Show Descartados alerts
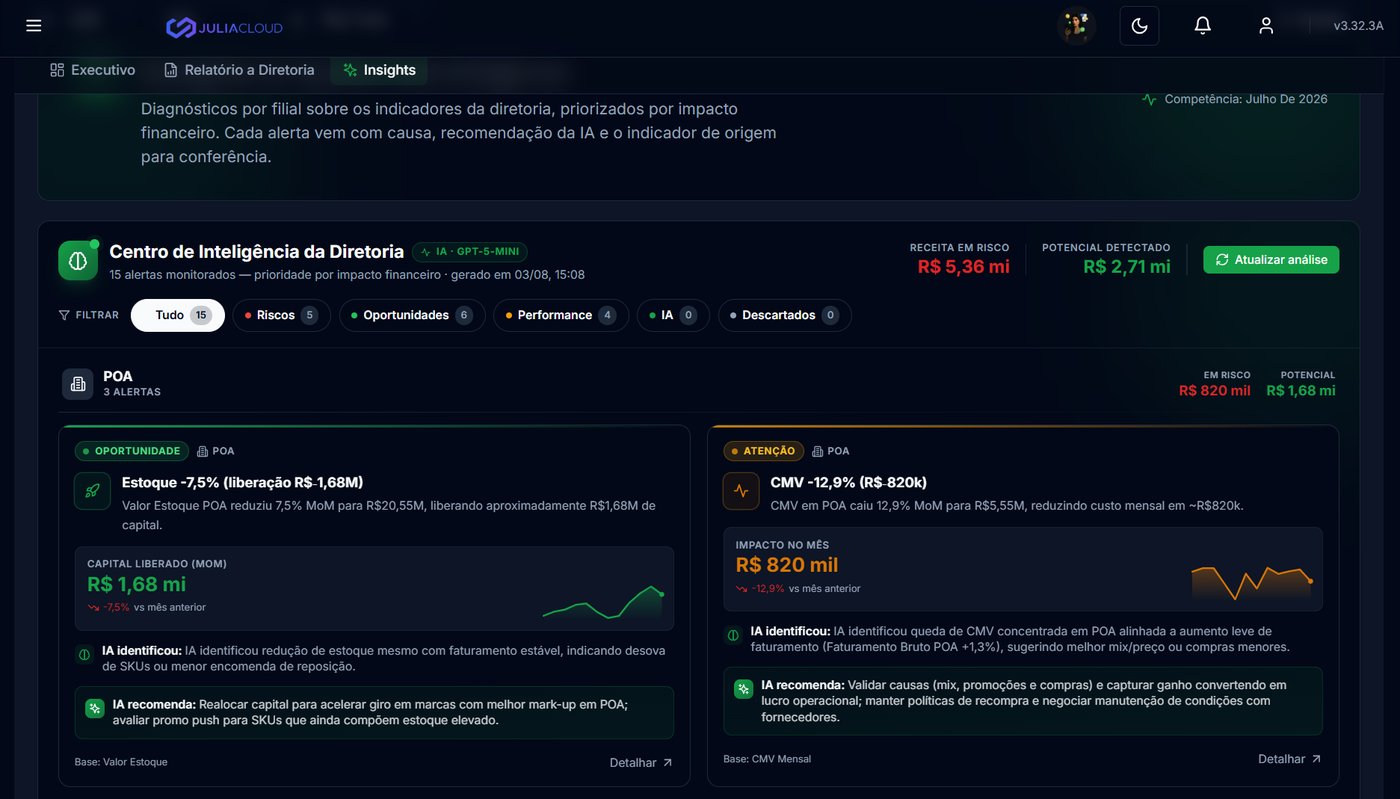1400x799 pixels. coord(785,315)
